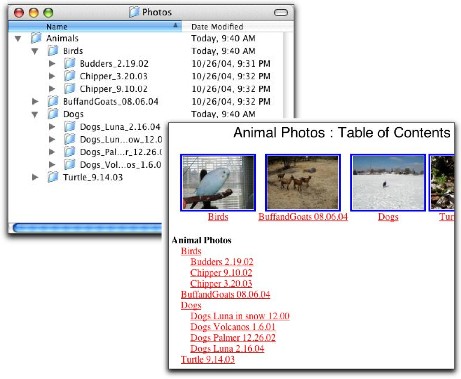Follow the Budders 2.19.02 link
Screen dimensions: 461x379
click(x=222, y=262)
